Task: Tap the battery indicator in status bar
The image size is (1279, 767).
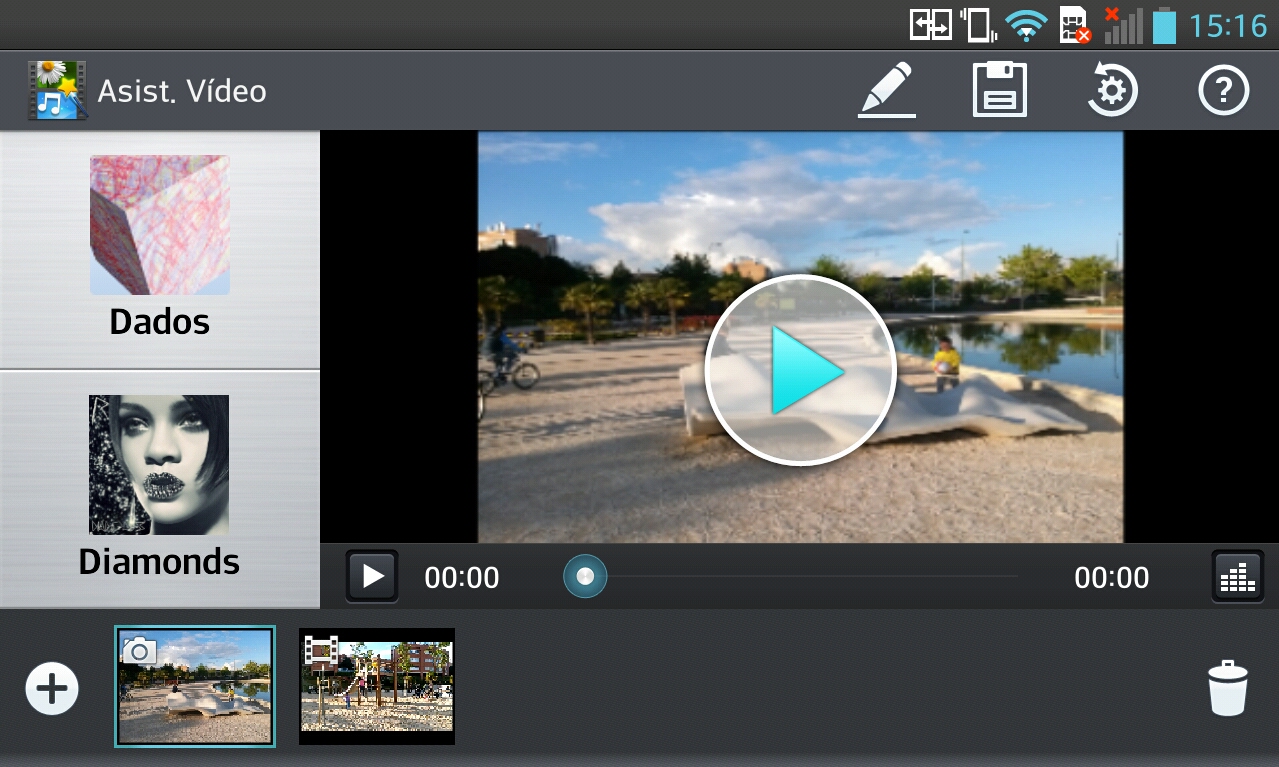Action: [x=1164, y=25]
